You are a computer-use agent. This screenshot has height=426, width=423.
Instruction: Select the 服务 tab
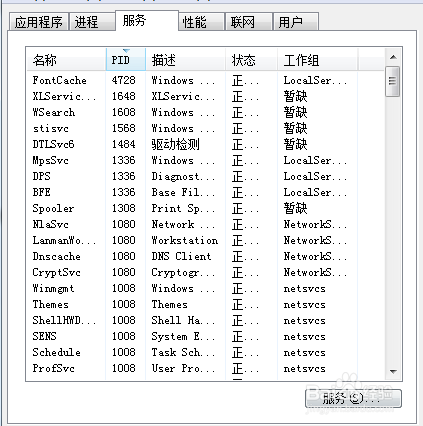click(x=147, y=21)
